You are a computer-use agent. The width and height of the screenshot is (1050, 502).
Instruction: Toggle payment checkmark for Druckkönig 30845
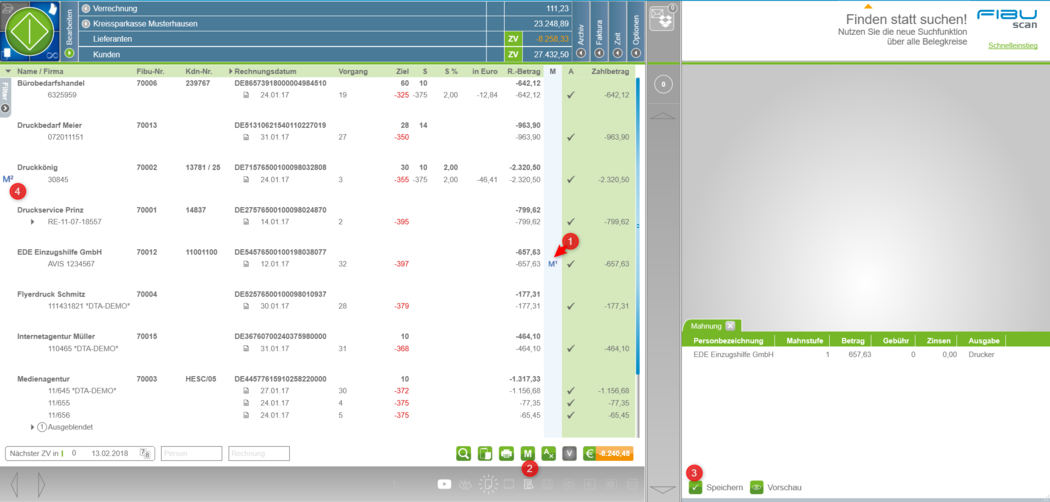[570, 180]
